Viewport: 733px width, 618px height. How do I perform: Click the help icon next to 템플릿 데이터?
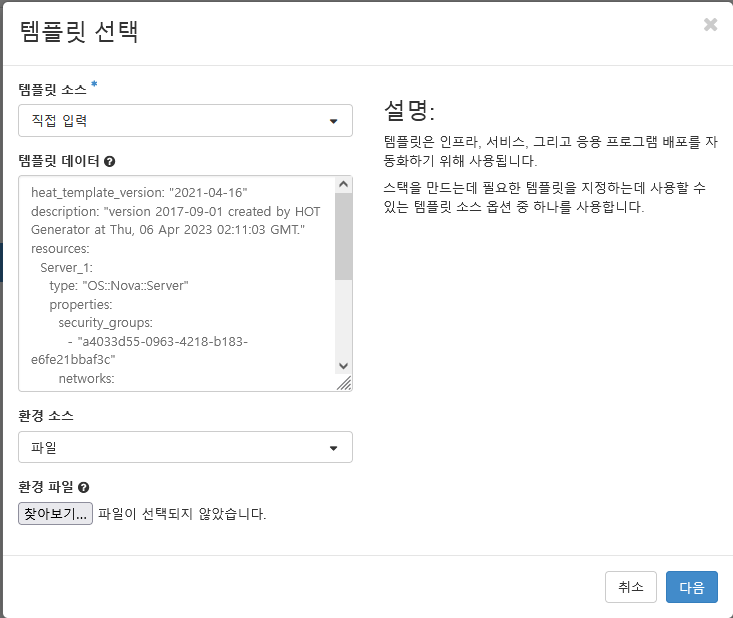point(109,162)
